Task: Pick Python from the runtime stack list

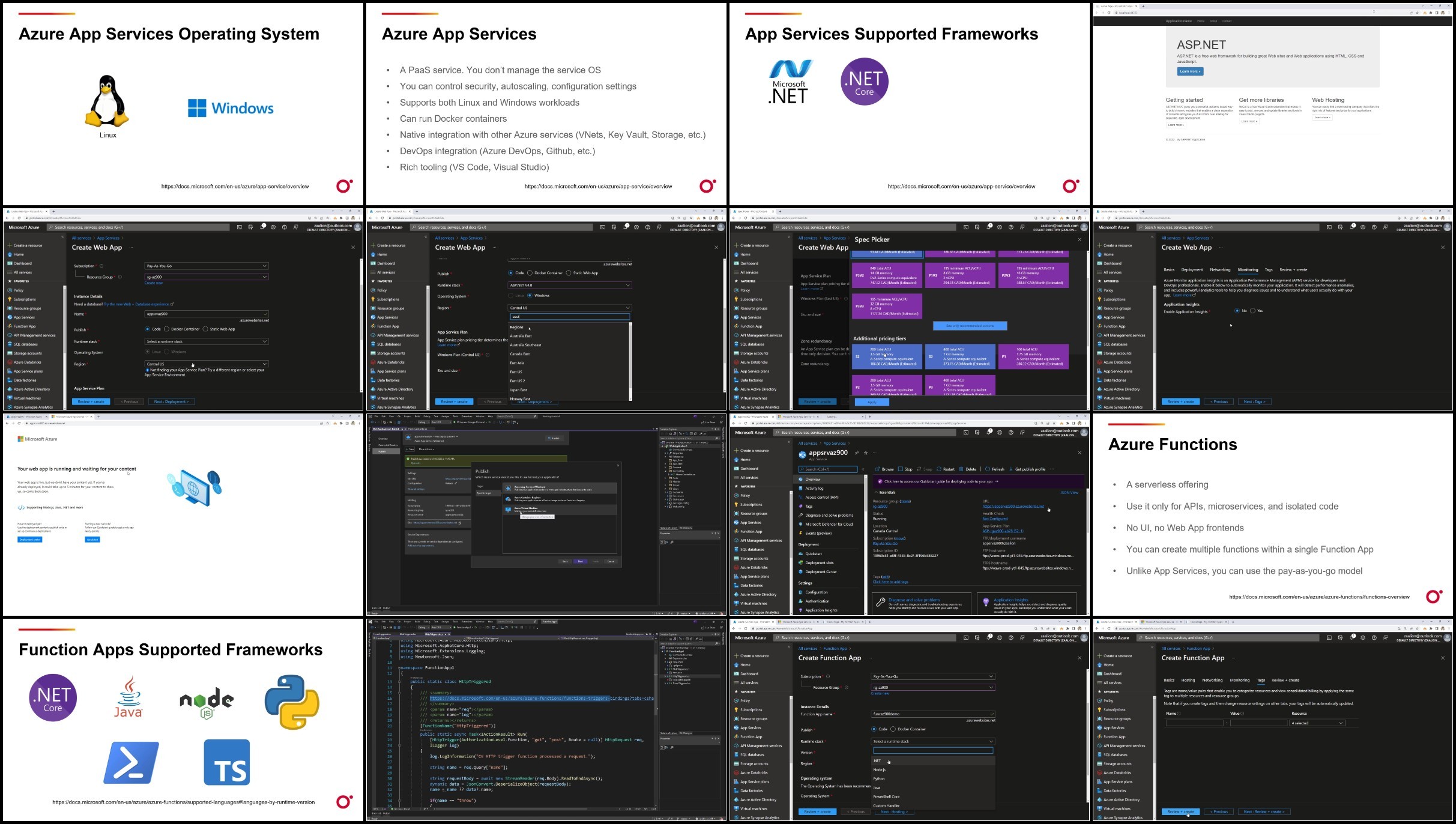Action: click(x=879, y=778)
